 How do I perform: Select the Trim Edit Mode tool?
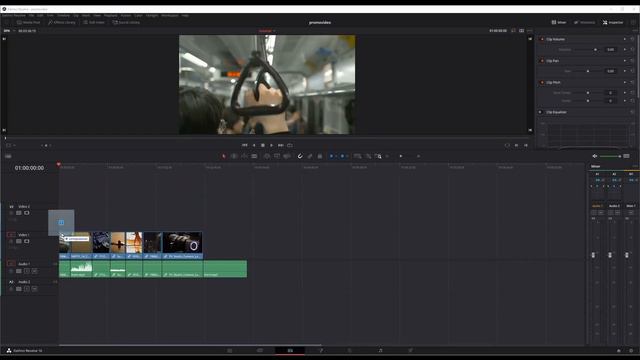coord(234,156)
